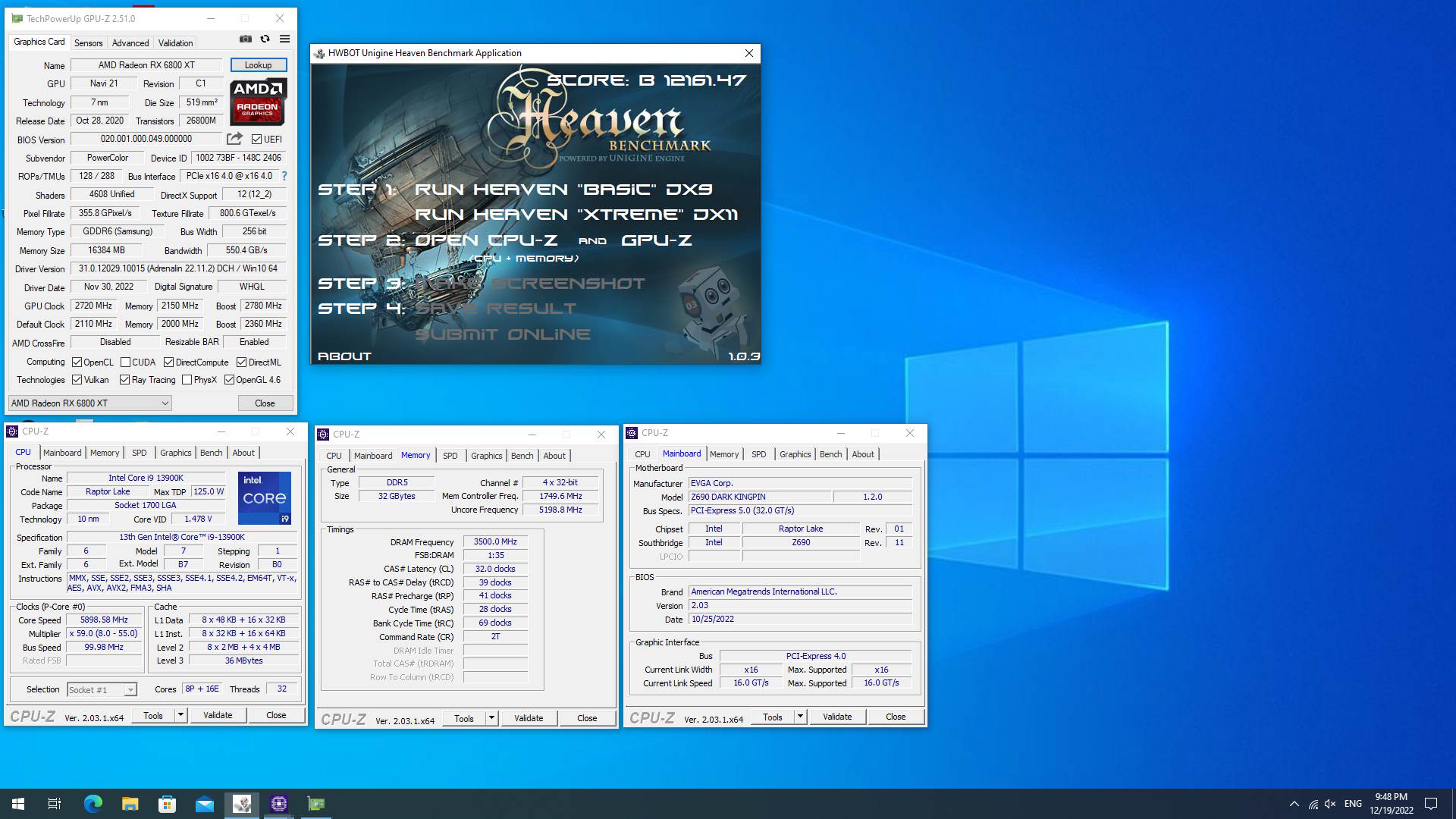Image resolution: width=1456 pixels, height=819 pixels.
Task: Open the network tray icon
Action: point(1313,804)
